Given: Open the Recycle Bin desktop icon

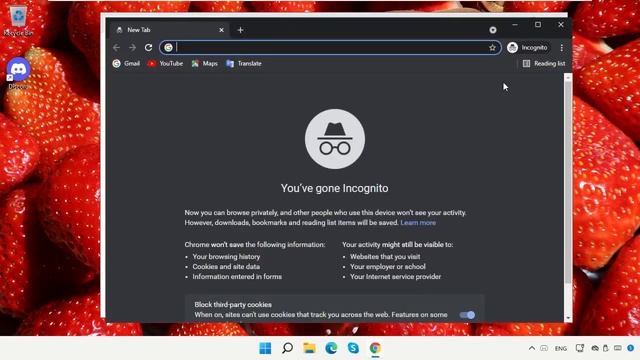Looking at the screenshot, I should (18, 20).
